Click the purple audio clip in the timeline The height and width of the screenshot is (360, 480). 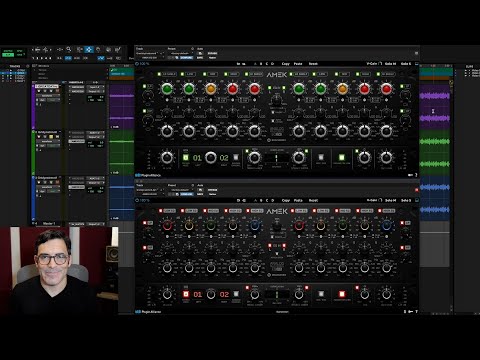point(435,107)
